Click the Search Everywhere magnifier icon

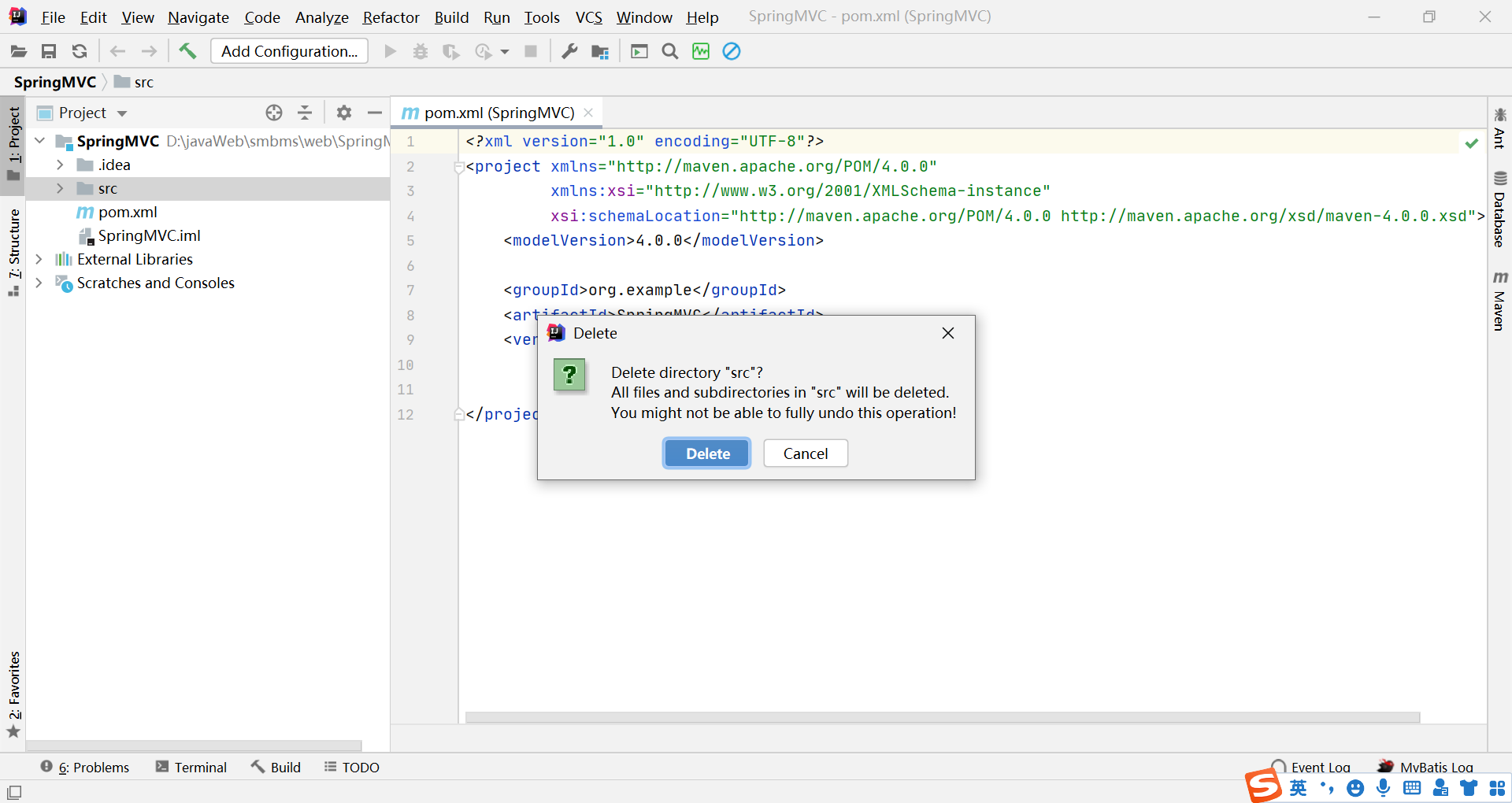[x=670, y=51]
